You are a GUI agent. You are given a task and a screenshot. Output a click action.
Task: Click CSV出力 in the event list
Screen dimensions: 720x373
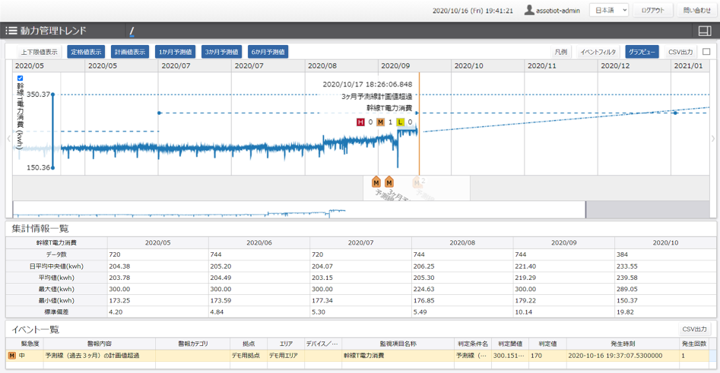point(695,329)
